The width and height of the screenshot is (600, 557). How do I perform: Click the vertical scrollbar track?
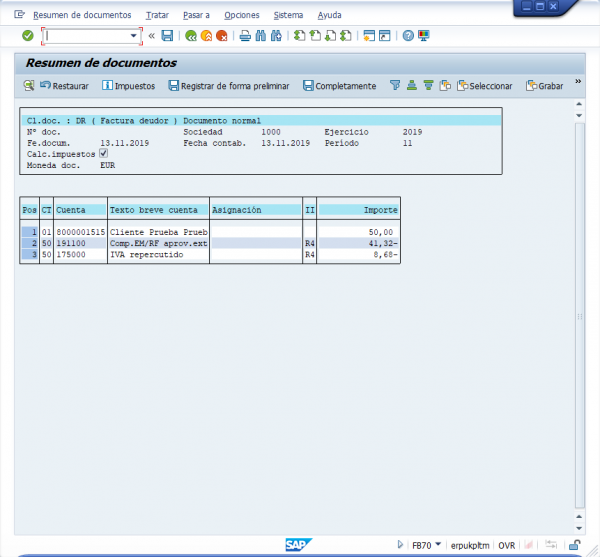[x=580, y=316]
